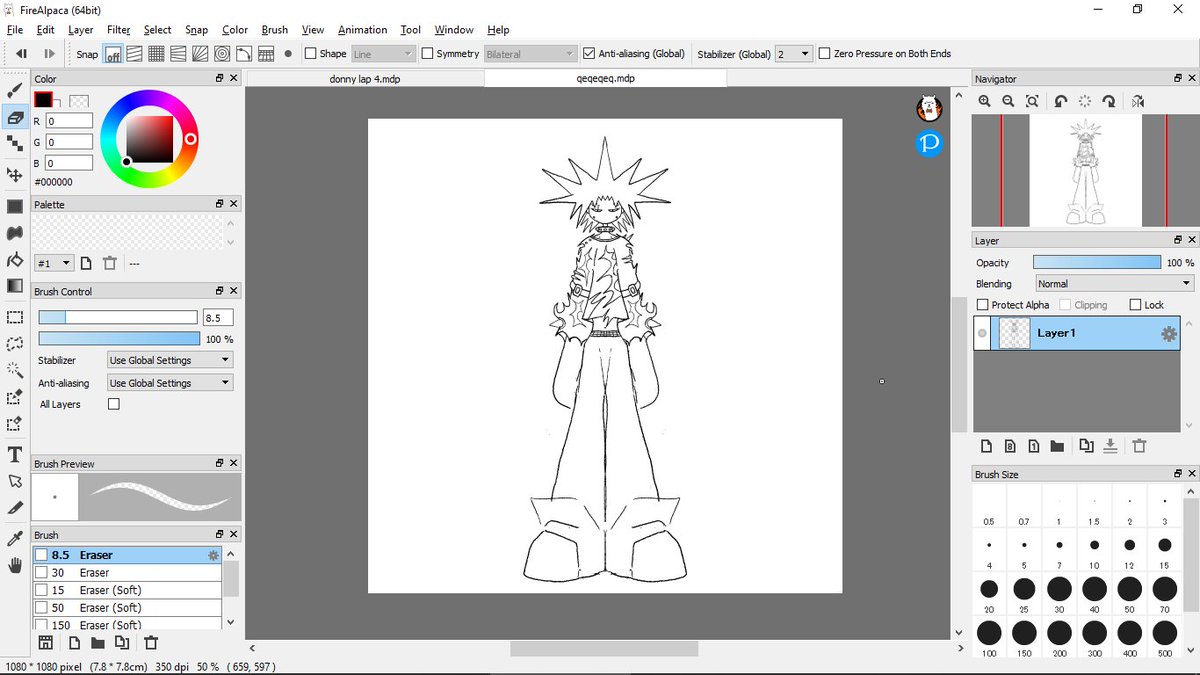Tick the Lock checkbox in Layer panel
Screen dimensions: 1200x675
point(1135,305)
